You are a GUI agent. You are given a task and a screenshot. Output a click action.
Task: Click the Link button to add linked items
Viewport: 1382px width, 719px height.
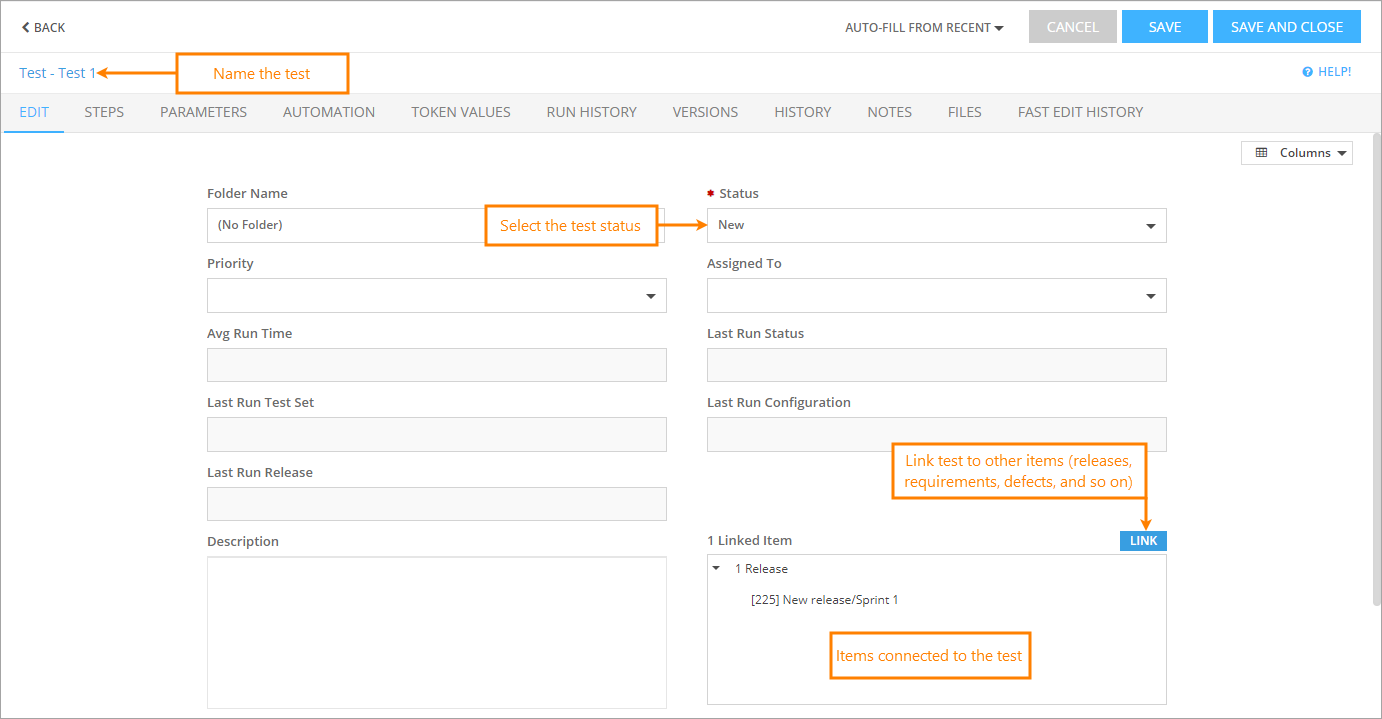(1143, 540)
